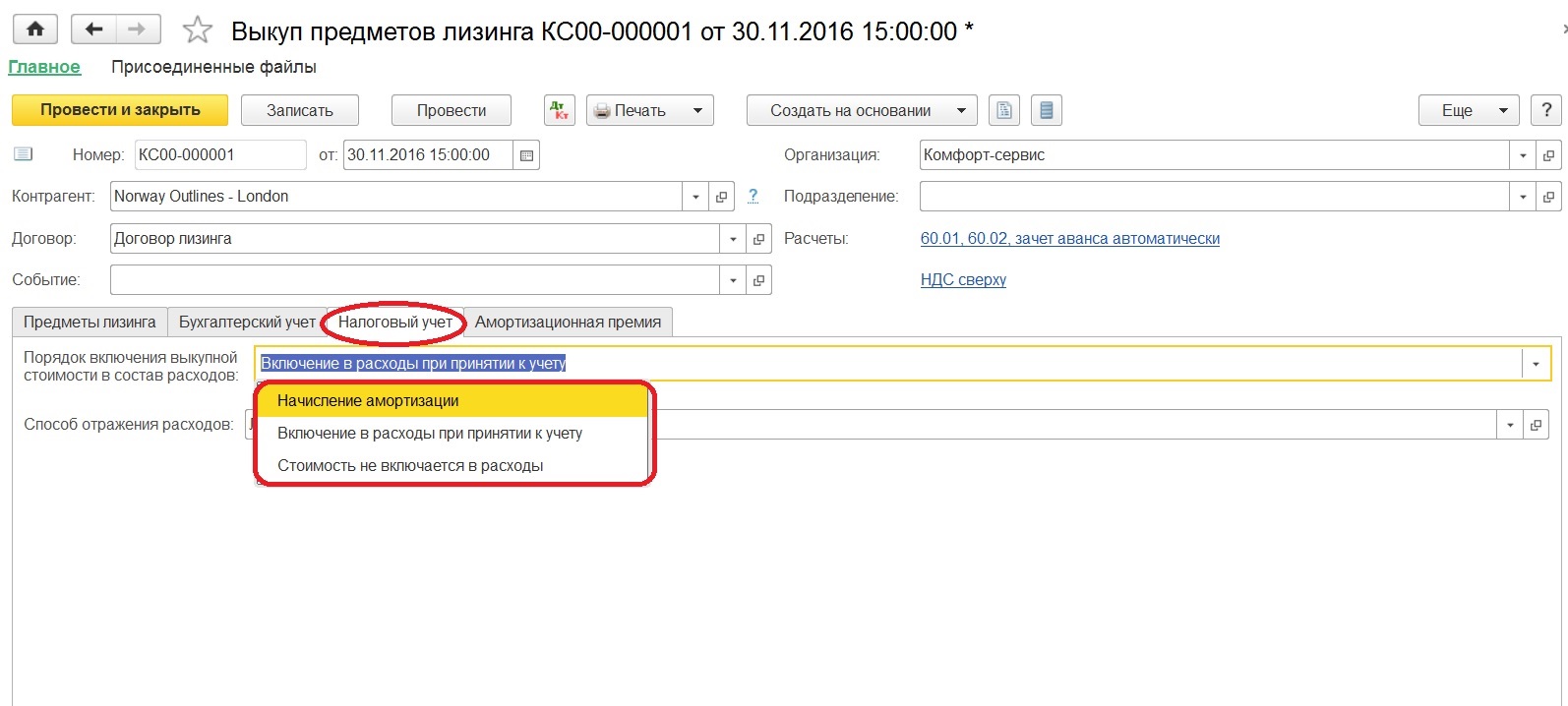This screenshot has width=1568, height=706.
Task: Click the home icon button
Action: coord(35,29)
